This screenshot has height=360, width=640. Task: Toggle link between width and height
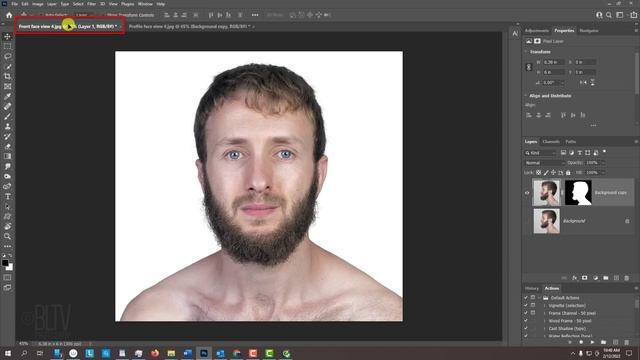click(529, 67)
